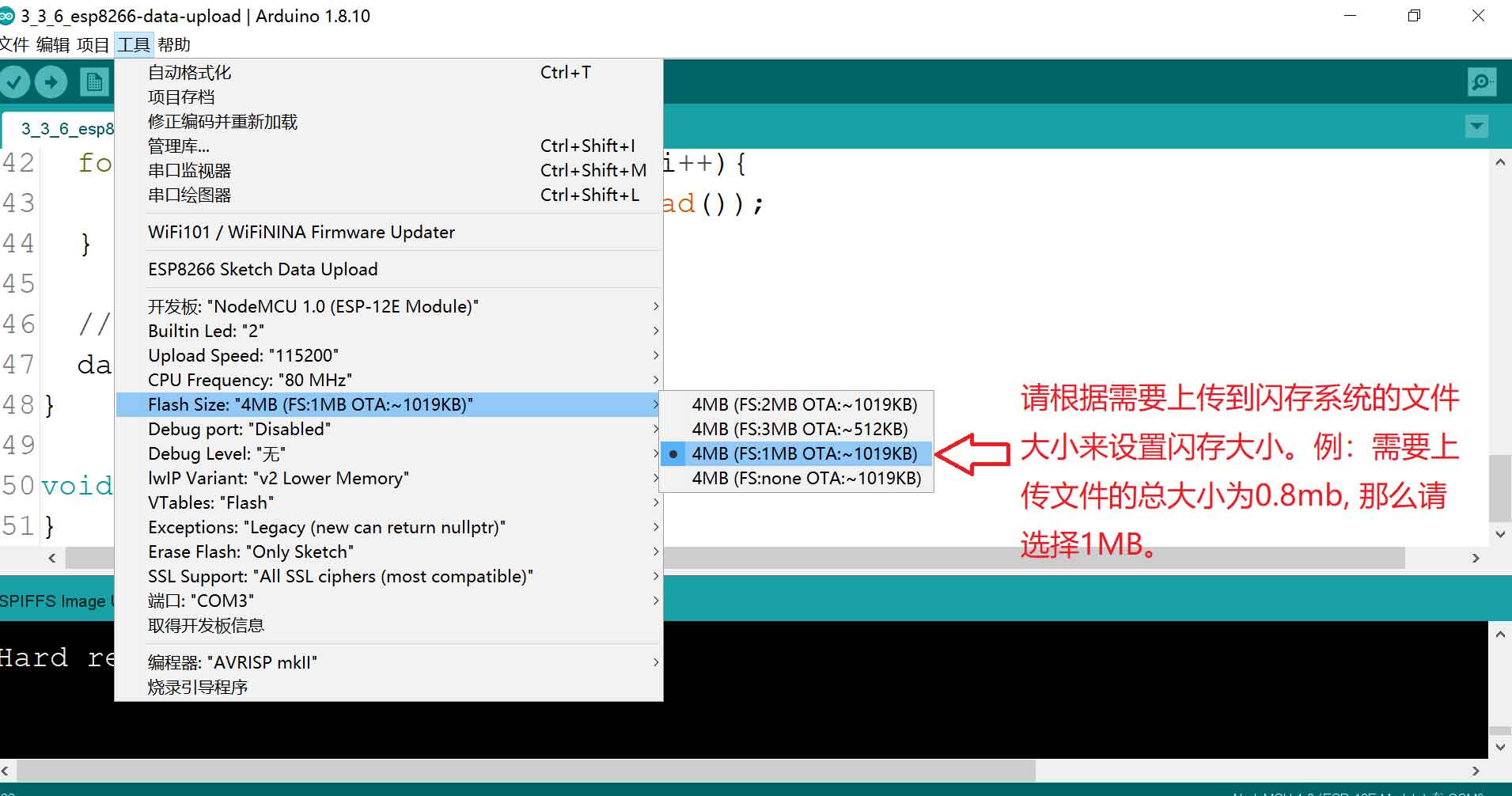Viewport: 1512px width, 796px height.
Task: Expand the lwIP Variant submenu
Action: (x=388, y=479)
